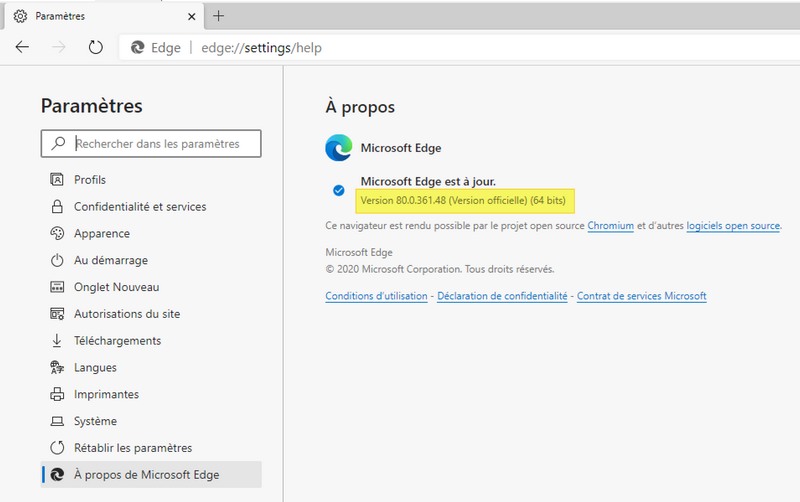
Task: Click the search field in Paramètres
Action: click(x=160, y=144)
